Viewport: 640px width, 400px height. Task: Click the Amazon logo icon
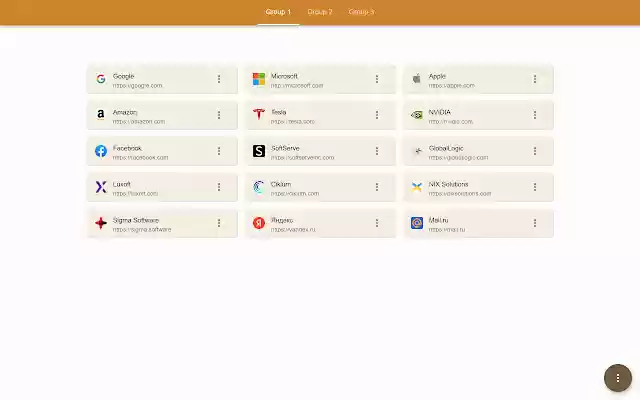[x=101, y=115]
